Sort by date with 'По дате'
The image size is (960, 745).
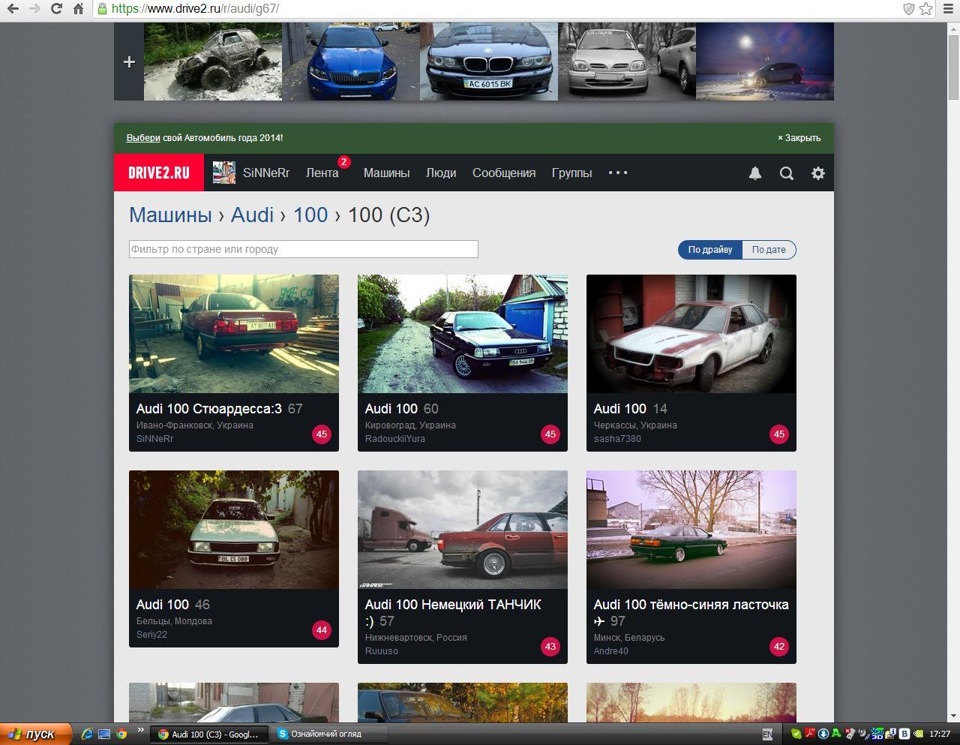tap(769, 250)
